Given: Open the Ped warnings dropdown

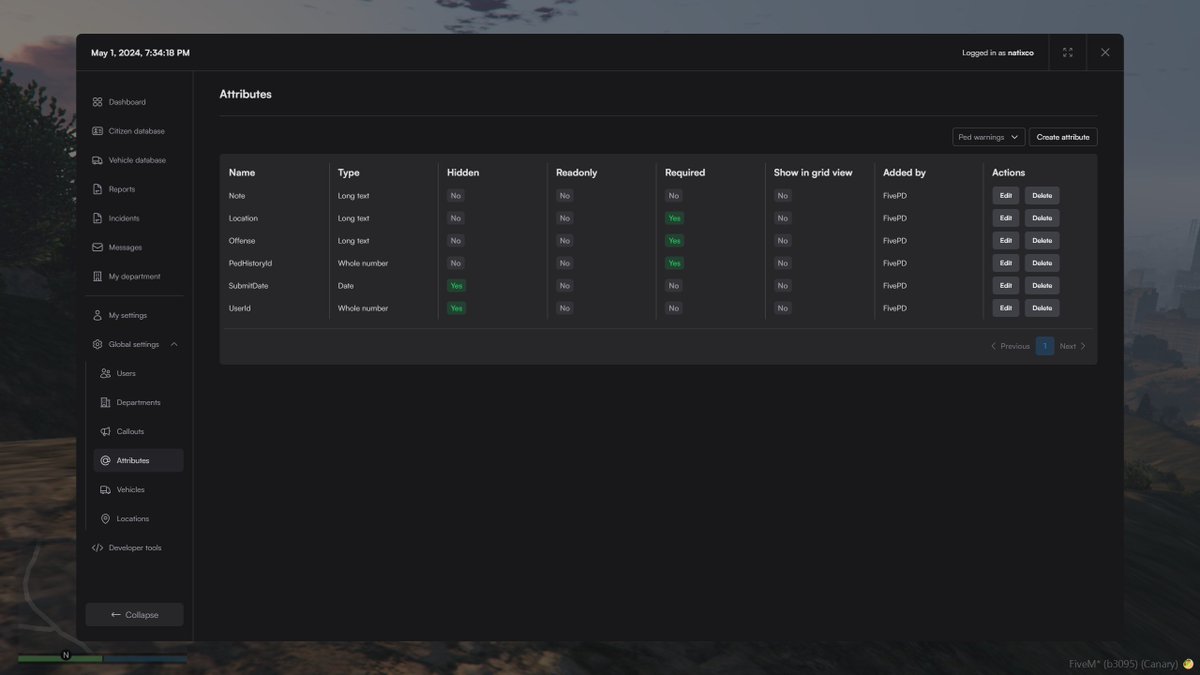Looking at the screenshot, I should (988, 137).
